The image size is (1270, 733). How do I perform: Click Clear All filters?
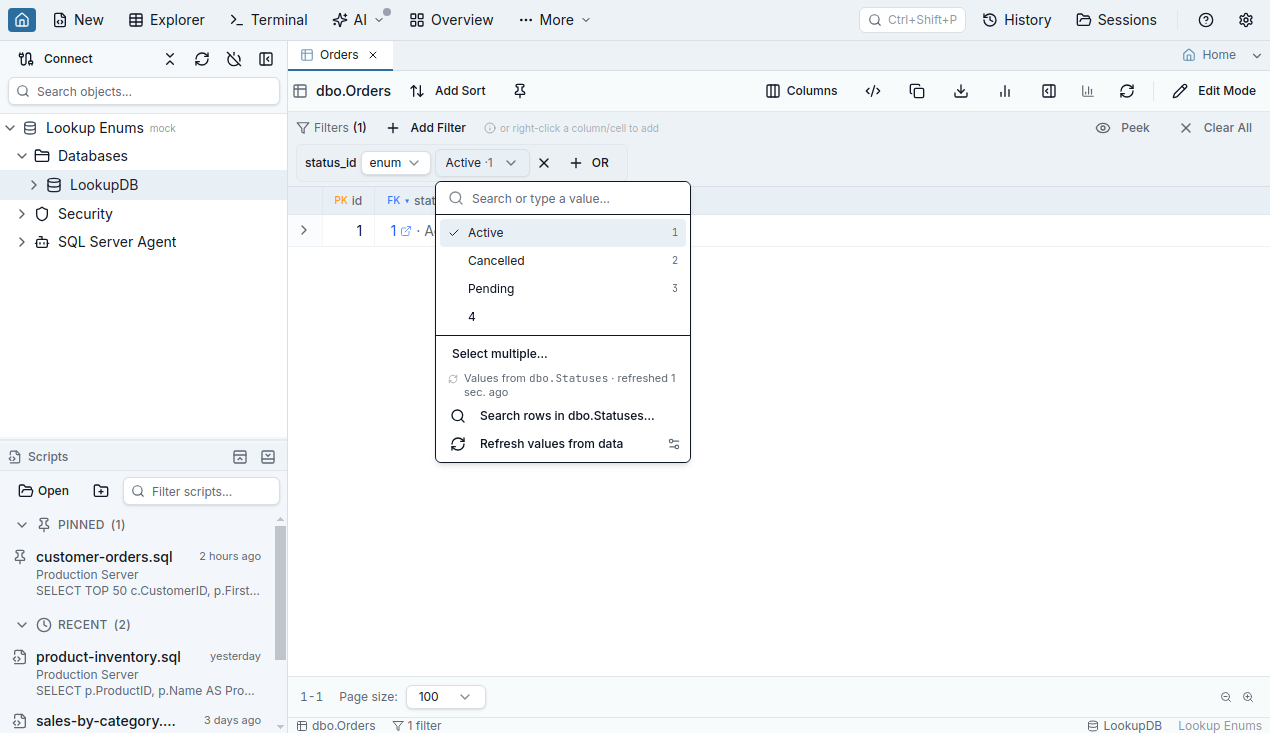[1216, 128]
